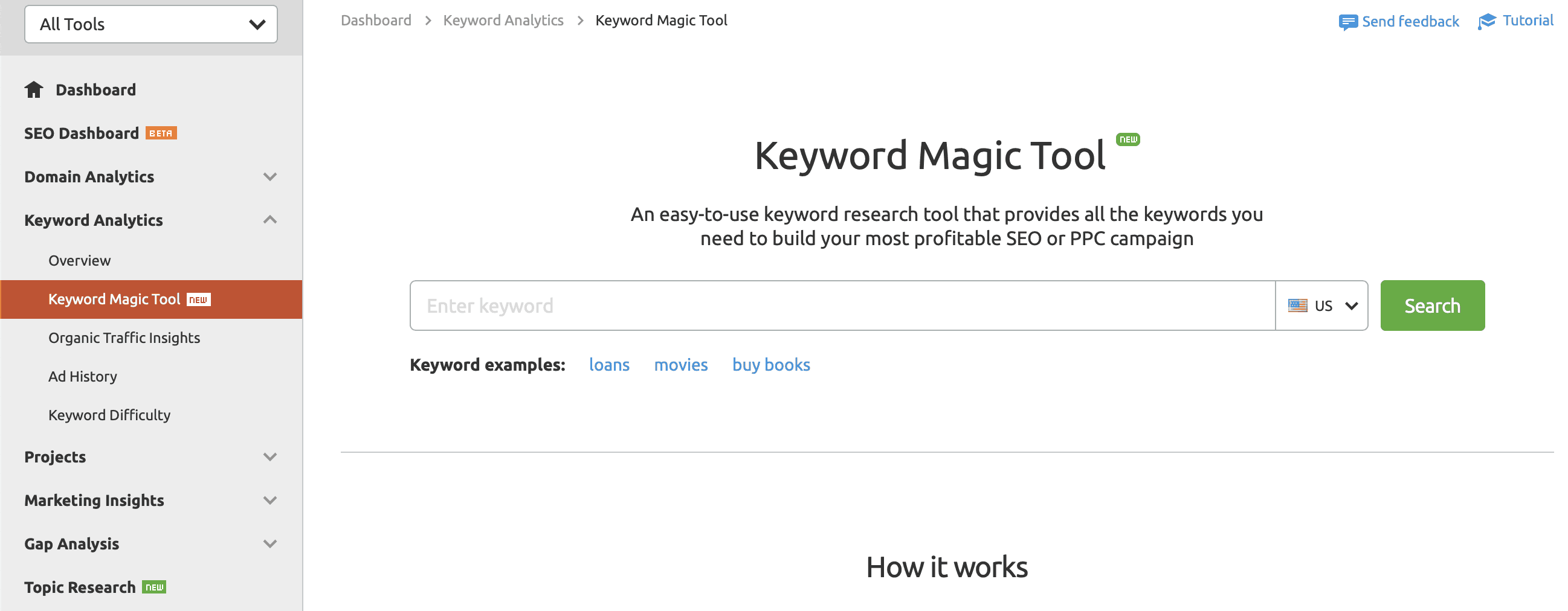
Task: Select Overview in the sidebar
Action: (79, 260)
